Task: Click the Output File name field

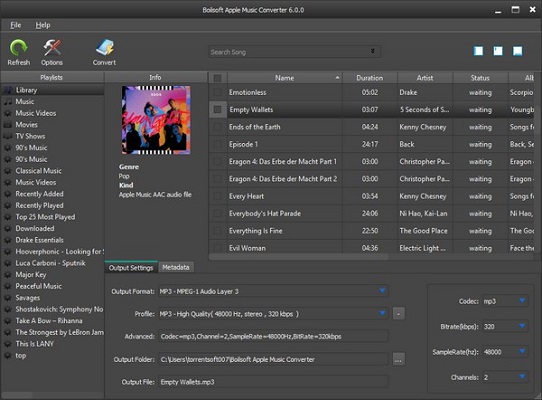Action: (273, 382)
